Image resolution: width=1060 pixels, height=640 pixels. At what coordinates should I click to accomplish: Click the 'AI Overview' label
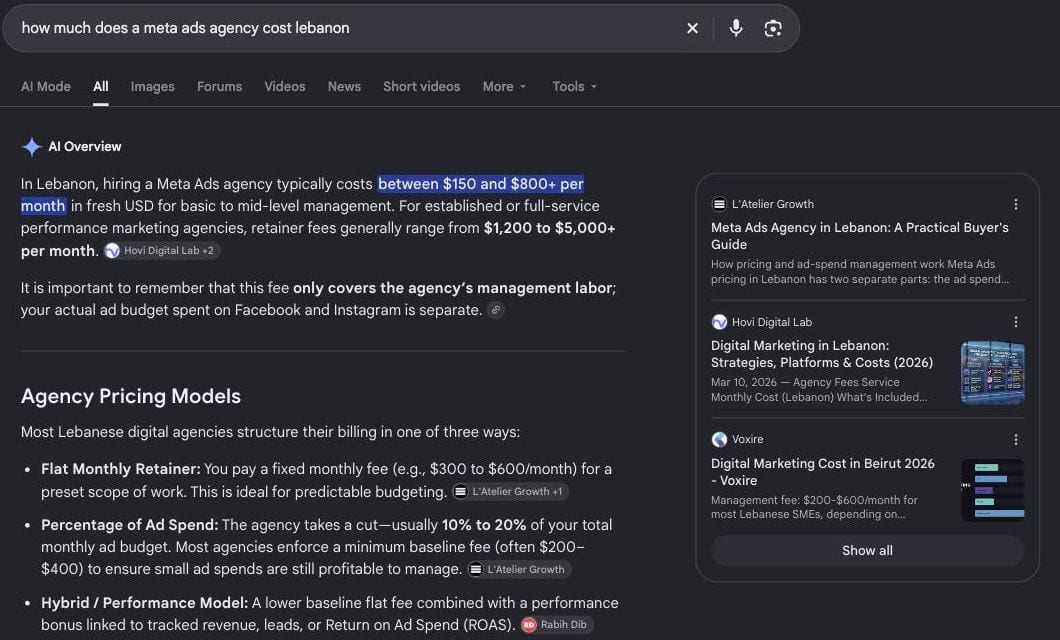pos(85,147)
